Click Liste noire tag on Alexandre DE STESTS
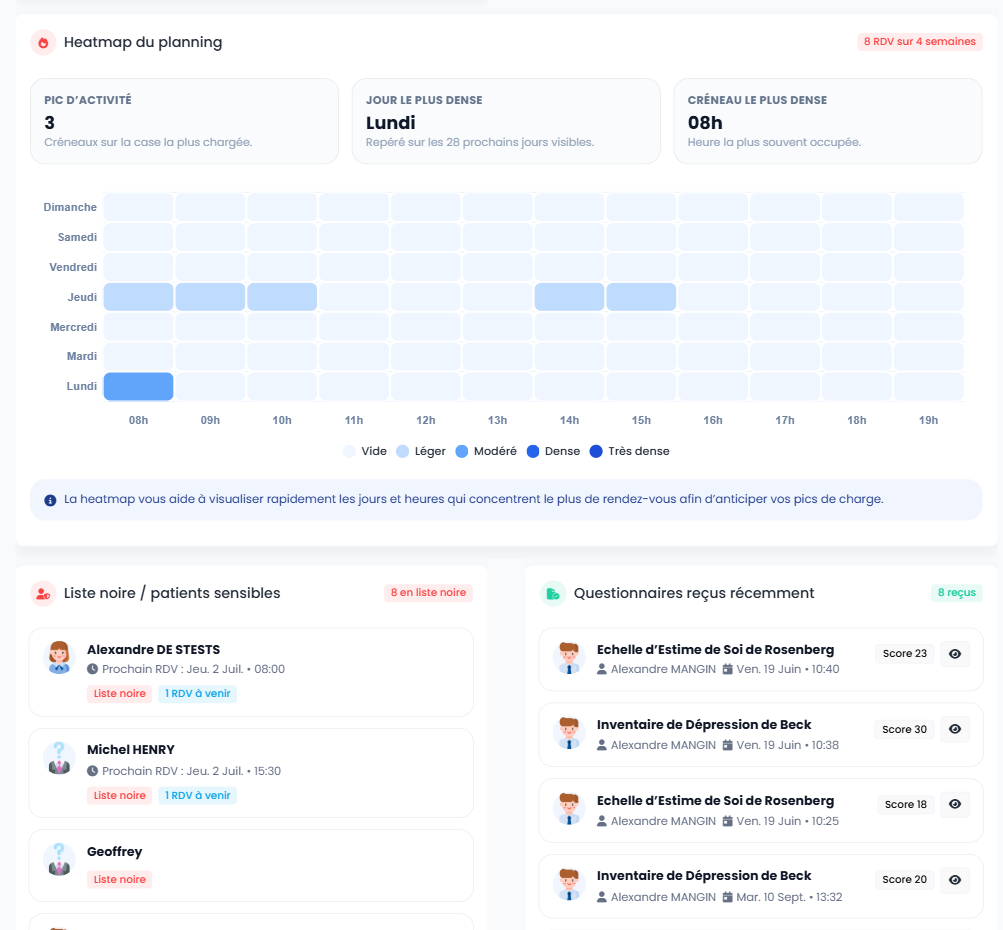1003x930 pixels. (x=120, y=693)
